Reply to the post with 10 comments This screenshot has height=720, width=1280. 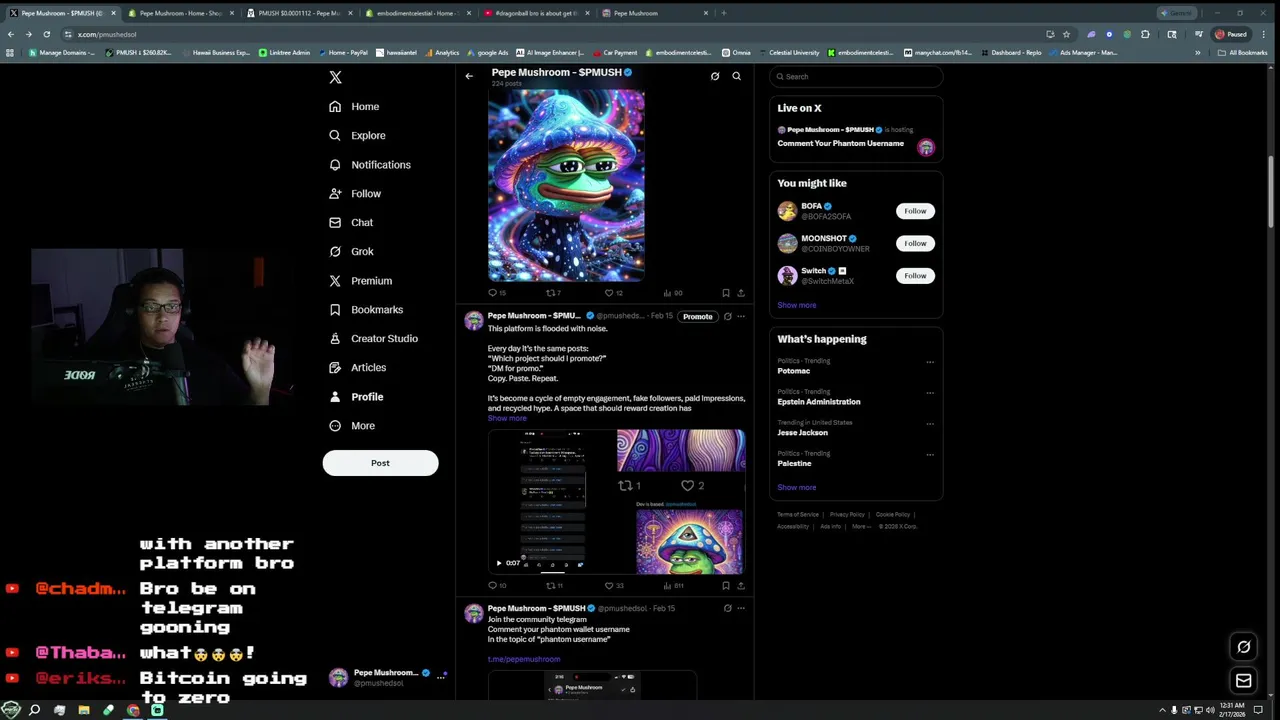click(496, 586)
